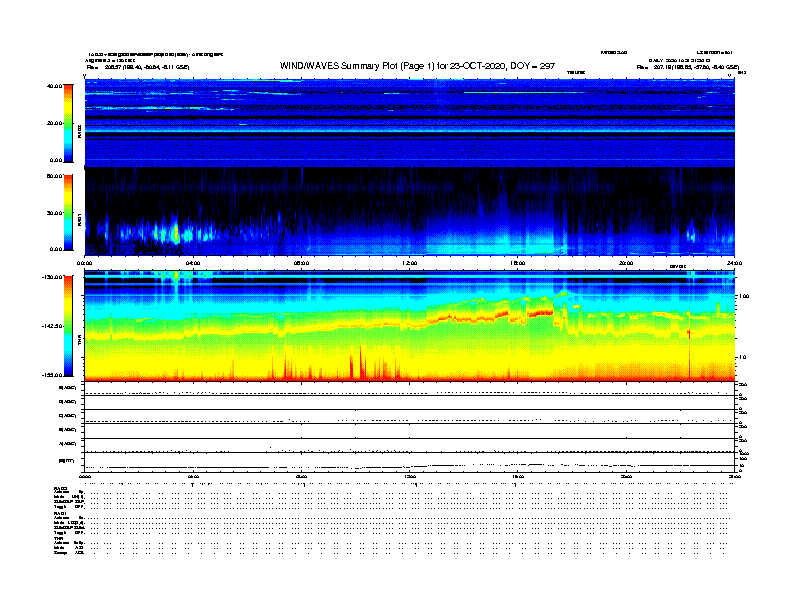This screenshot has height=612, width=792.
Task: Click the bright burst in RAD1 spectrogram
Action: (176, 234)
